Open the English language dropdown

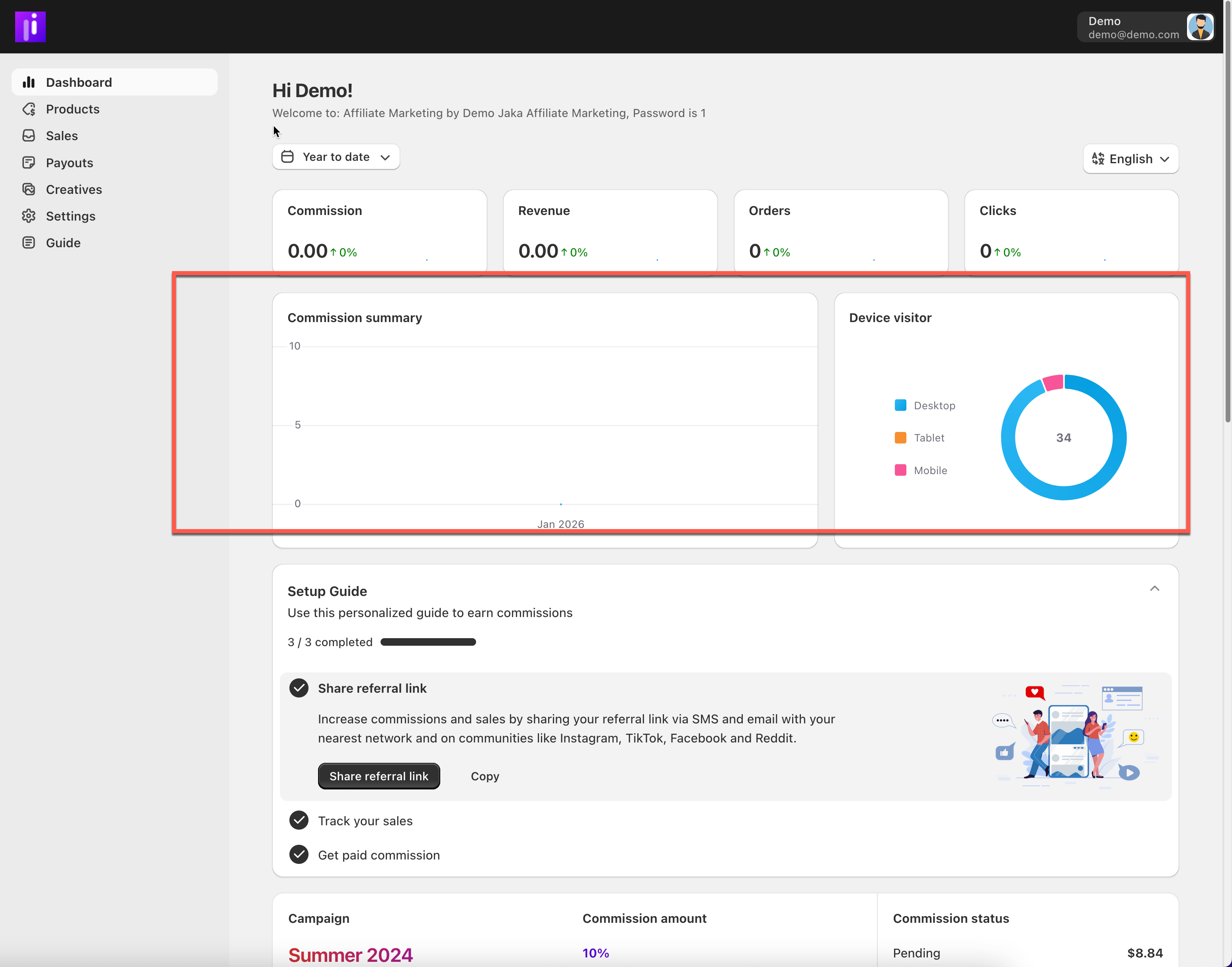coord(1130,158)
